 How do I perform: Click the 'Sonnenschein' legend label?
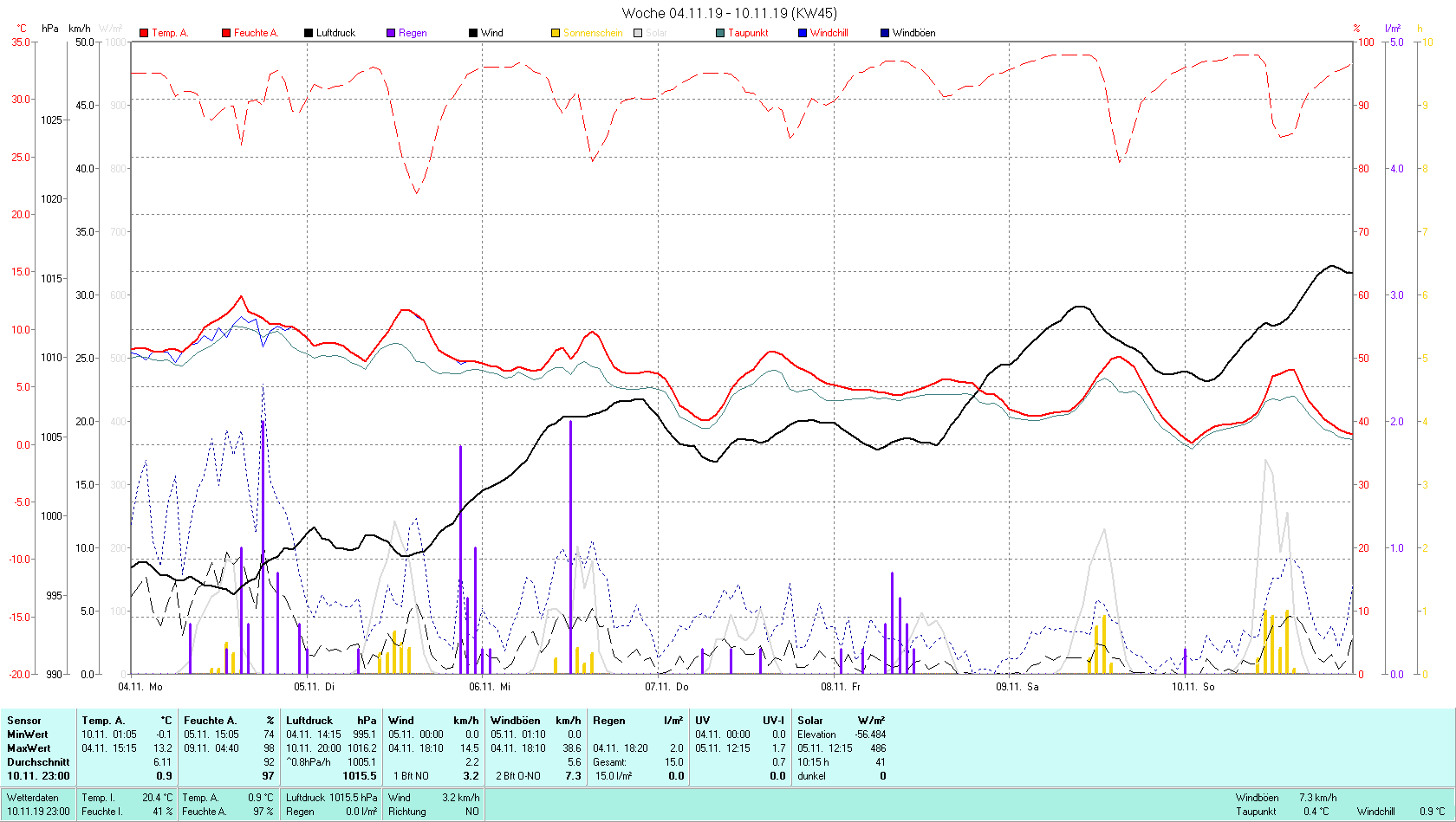pos(593,33)
